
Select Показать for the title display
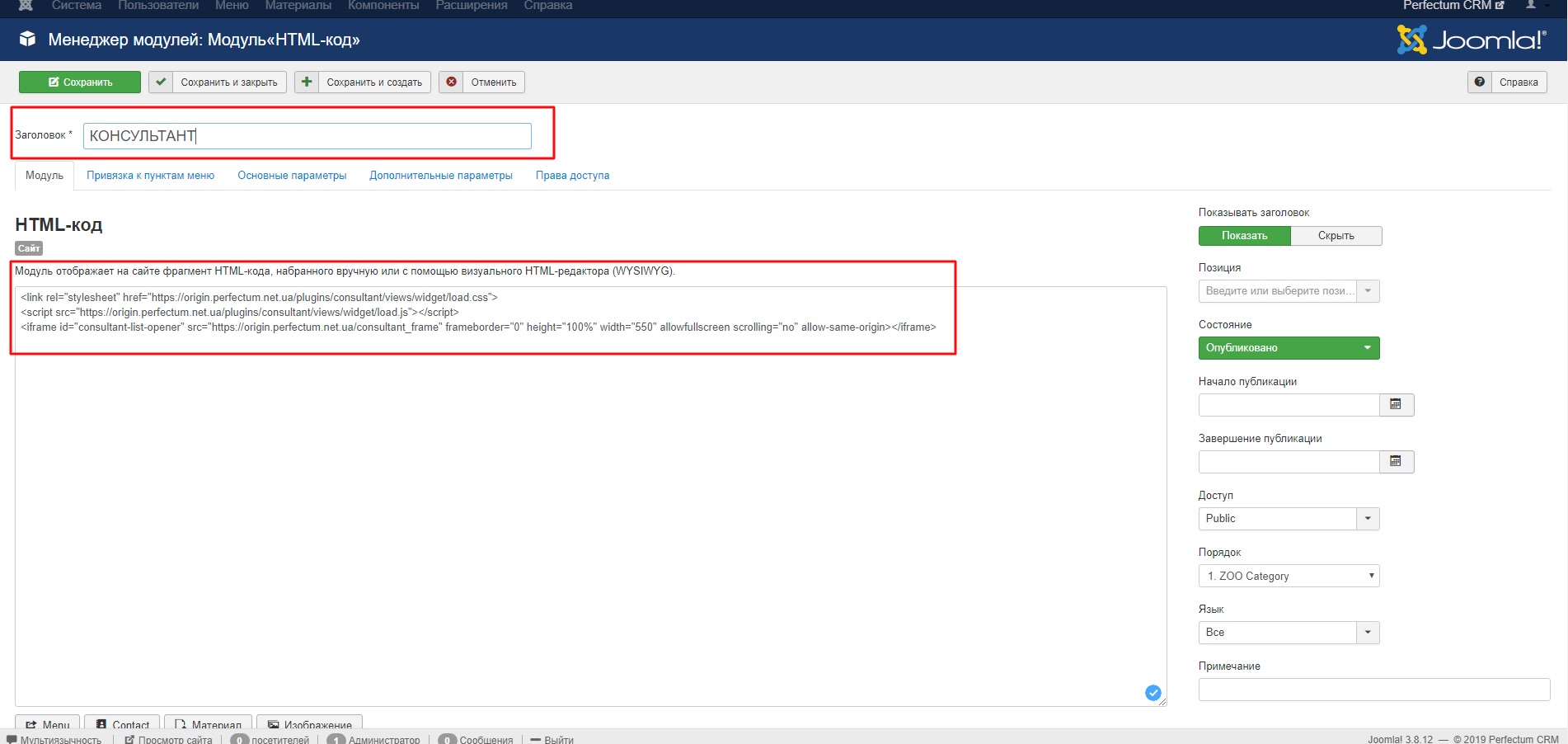(x=1244, y=236)
